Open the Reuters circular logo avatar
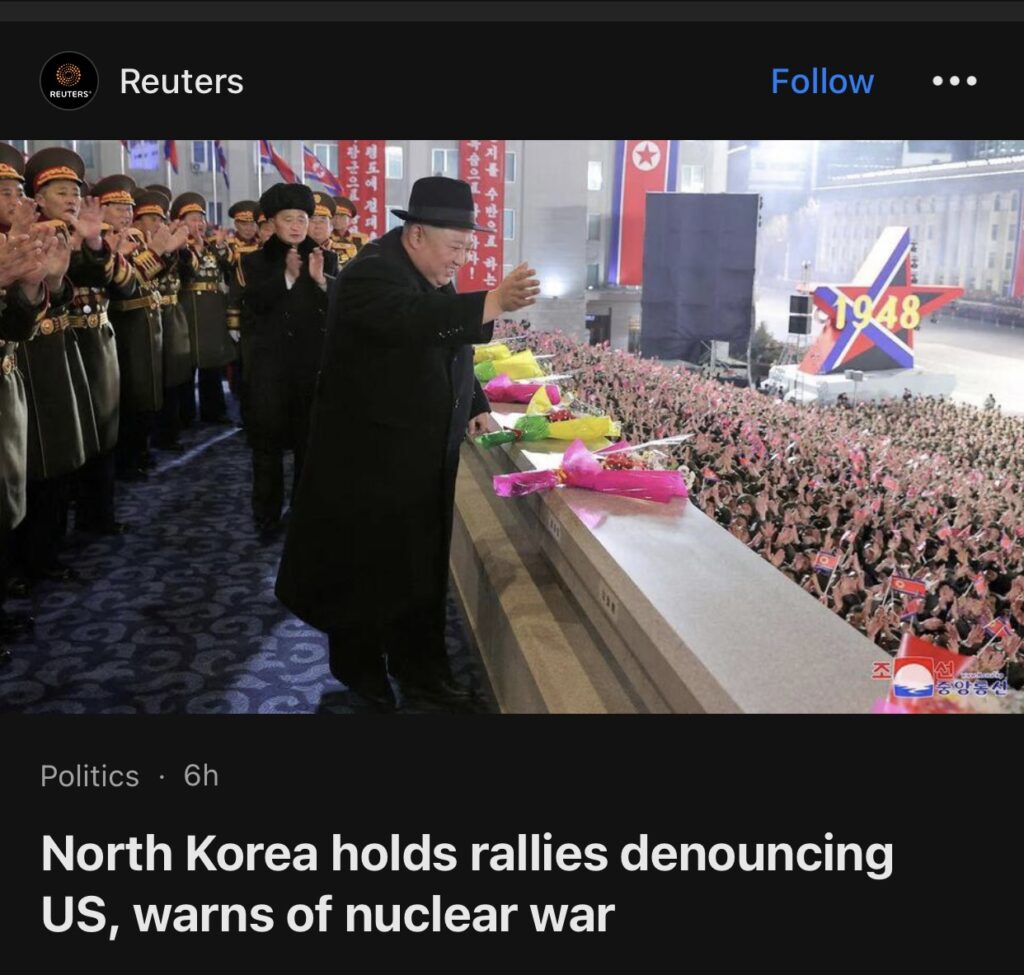 click(x=69, y=80)
